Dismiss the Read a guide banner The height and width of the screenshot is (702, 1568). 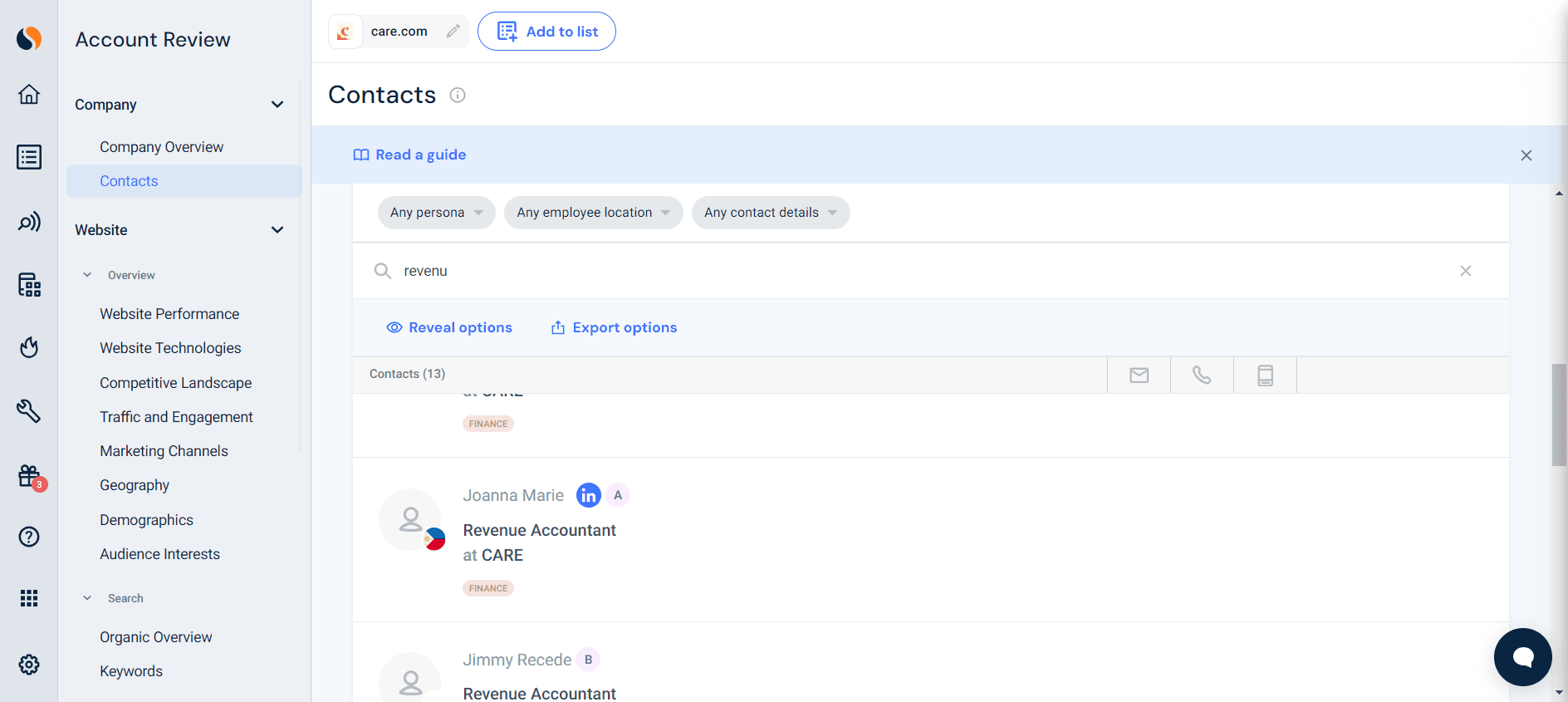click(x=1526, y=155)
